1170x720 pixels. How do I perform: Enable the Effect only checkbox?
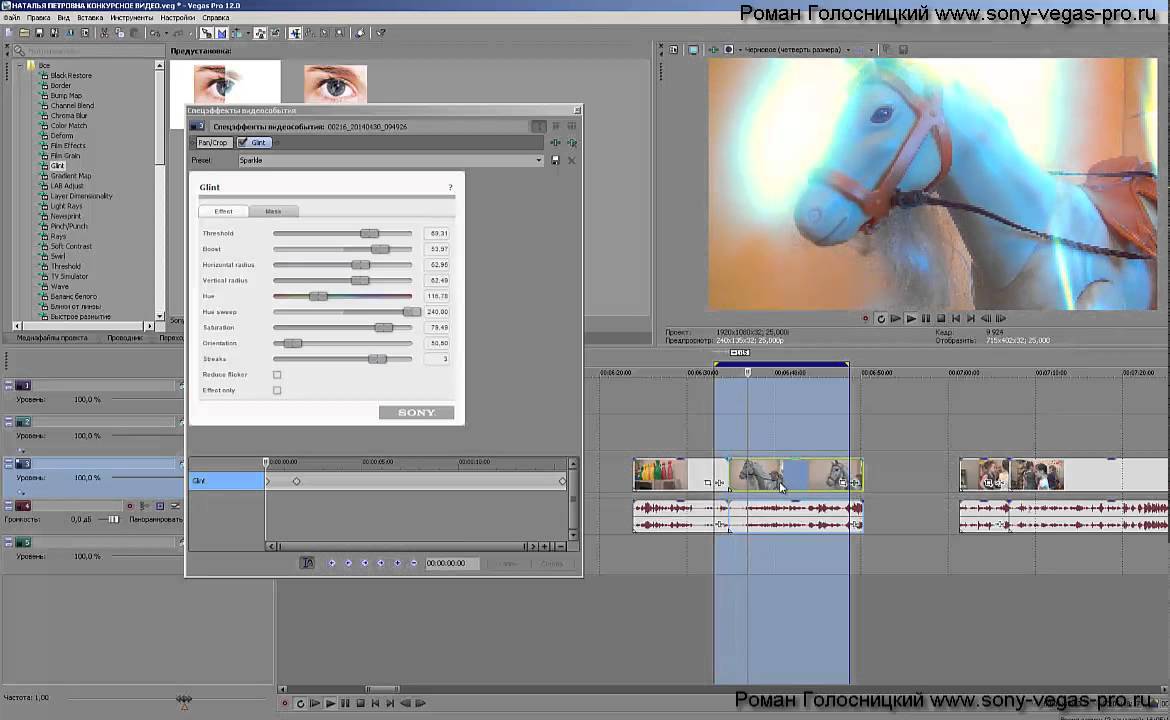pos(277,390)
